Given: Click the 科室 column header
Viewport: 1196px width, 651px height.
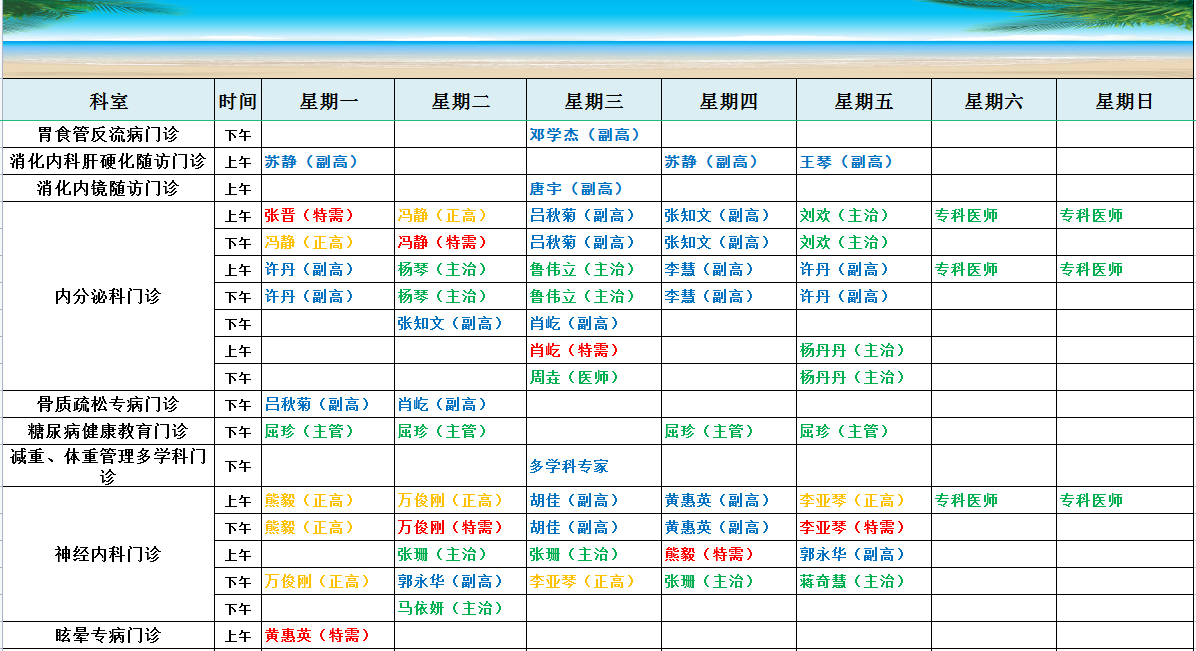Looking at the screenshot, I should [108, 101].
